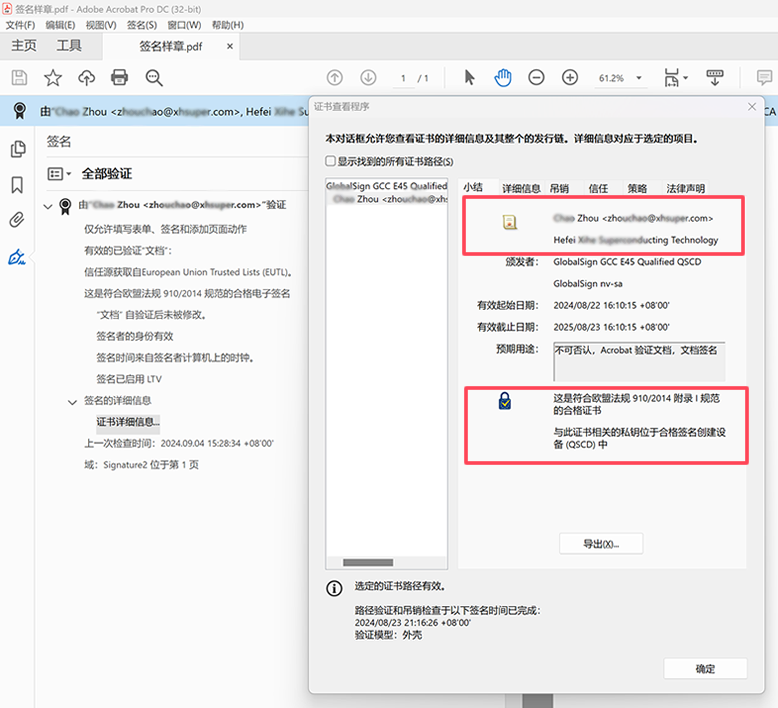Add document to starred with star icon
This screenshot has height=708, width=778.
click(53, 78)
